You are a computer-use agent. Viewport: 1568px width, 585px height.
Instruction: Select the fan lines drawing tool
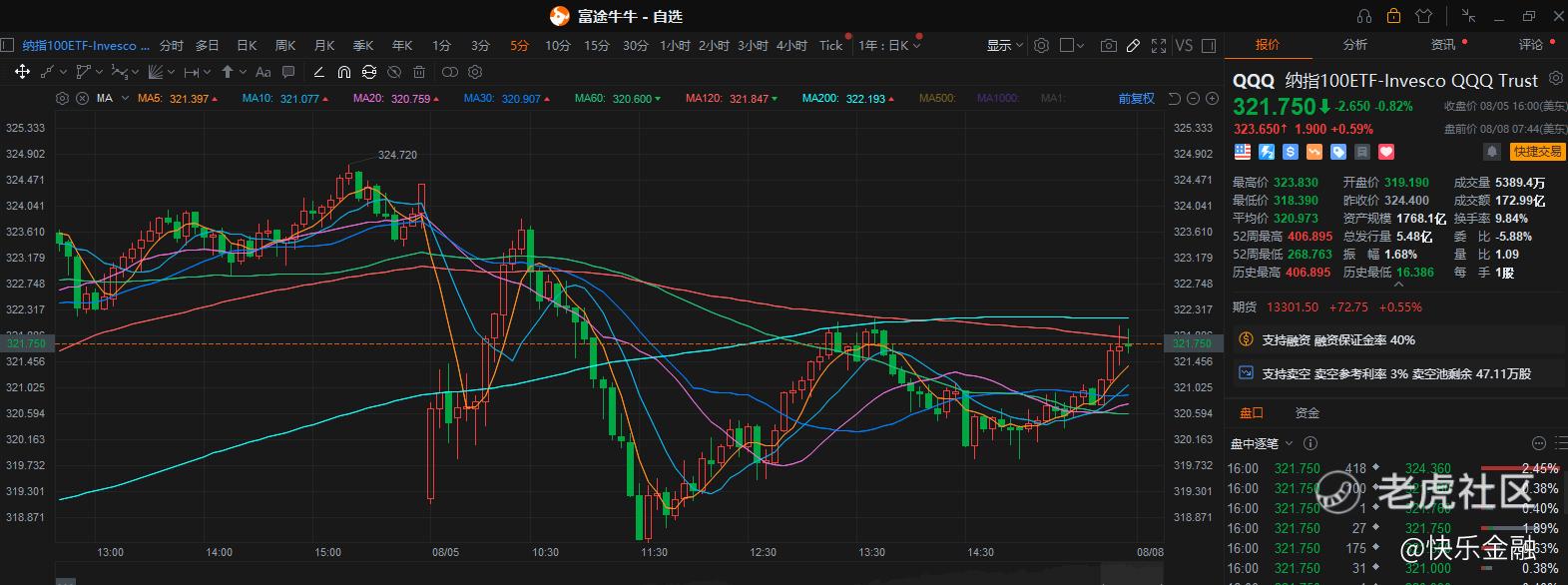point(155,72)
